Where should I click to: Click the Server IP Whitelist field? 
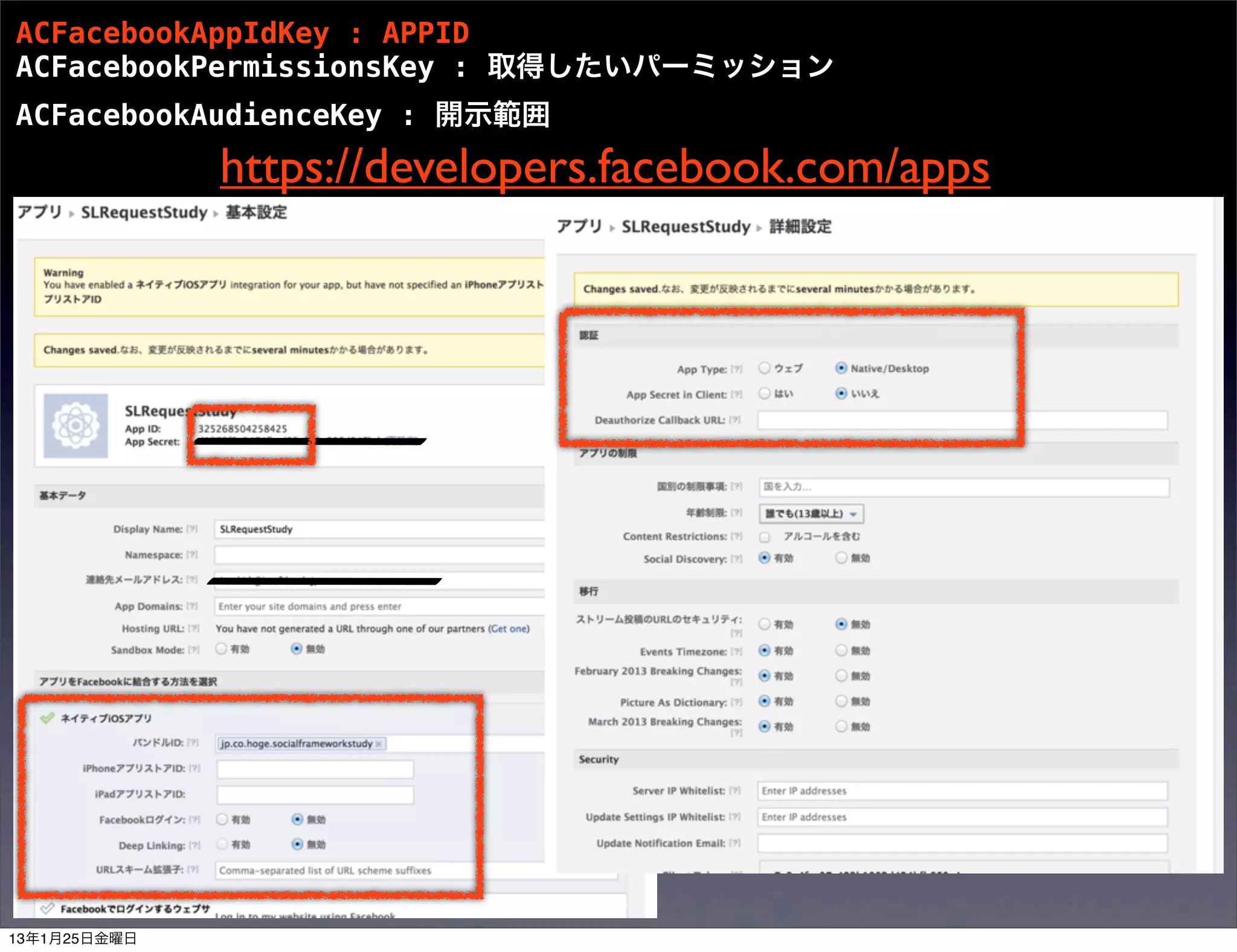click(x=963, y=791)
